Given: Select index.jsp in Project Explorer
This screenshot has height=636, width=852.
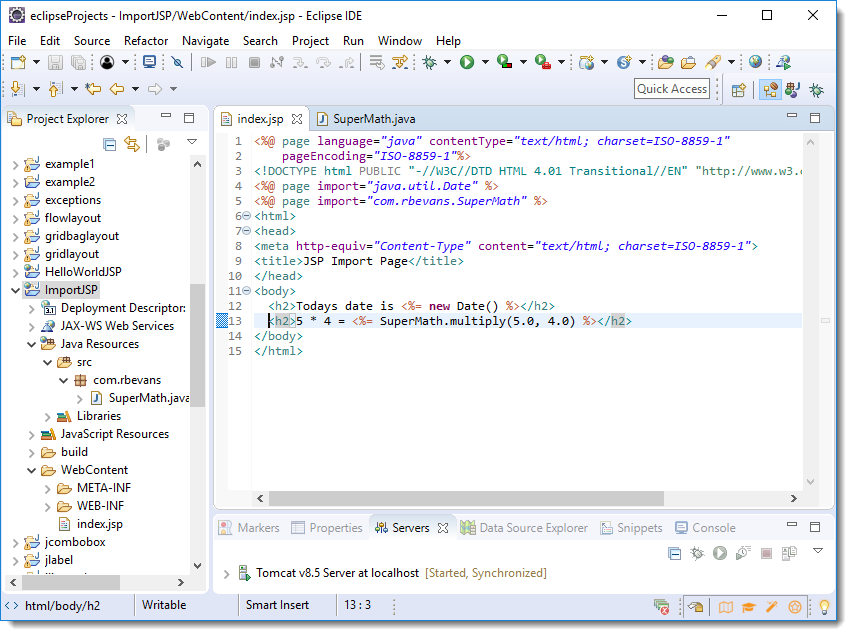Looking at the screenshot, I should [x=99, y=524].
